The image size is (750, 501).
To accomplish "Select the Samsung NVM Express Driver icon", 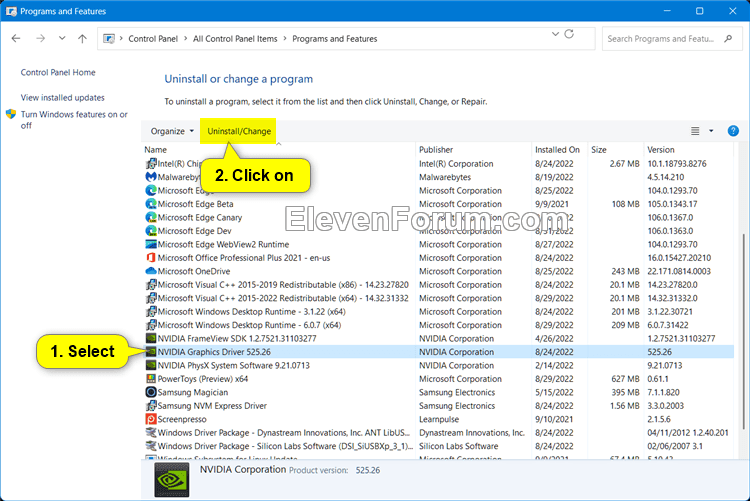I will click(x=151, y=406).
